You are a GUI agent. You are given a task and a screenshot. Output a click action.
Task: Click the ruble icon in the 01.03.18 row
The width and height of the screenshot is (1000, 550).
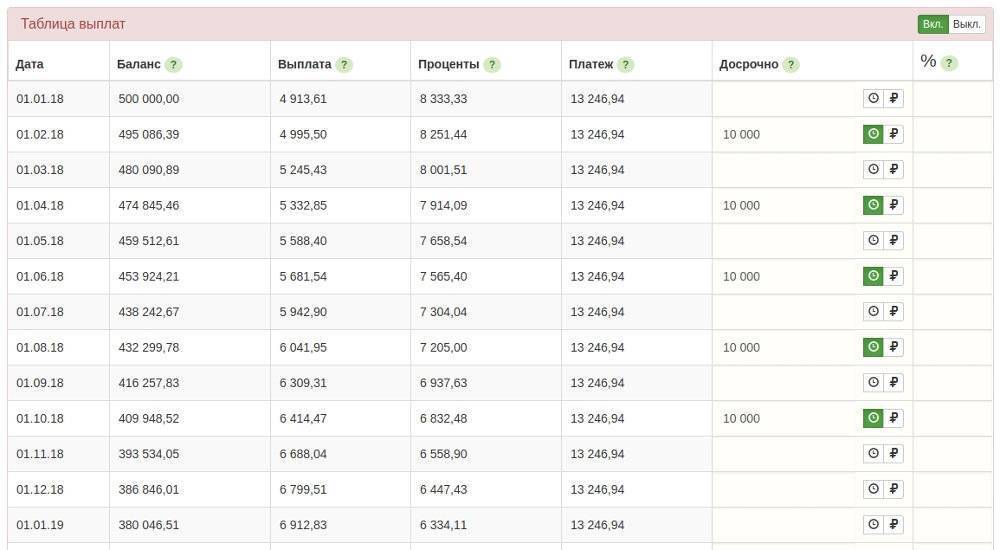tap(894, 170)
